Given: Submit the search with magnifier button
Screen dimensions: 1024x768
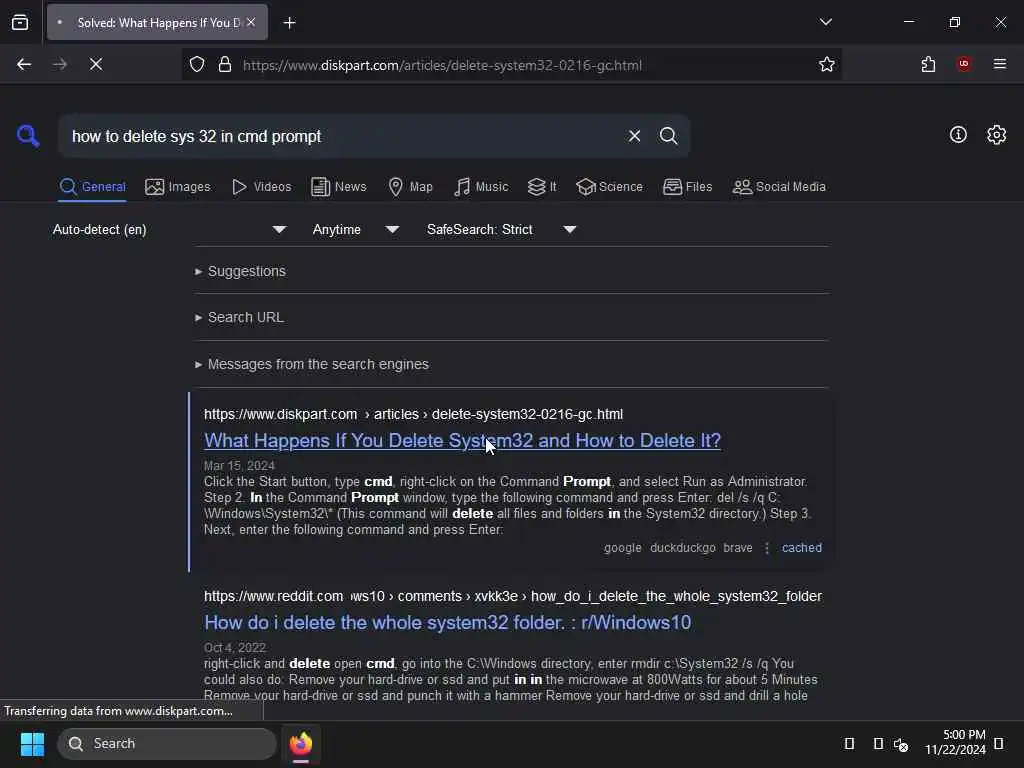Looking at the screenshot, I should [x=668, y=136].
